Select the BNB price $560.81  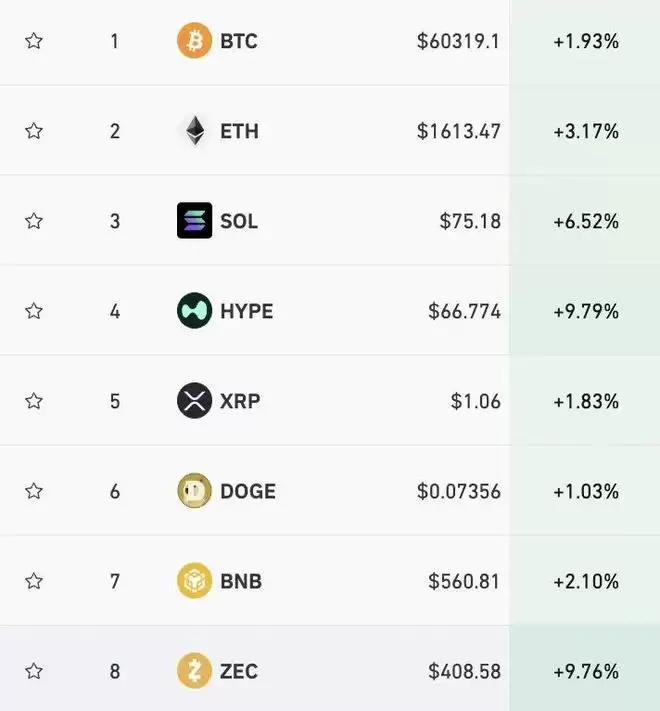click(464, 581)
